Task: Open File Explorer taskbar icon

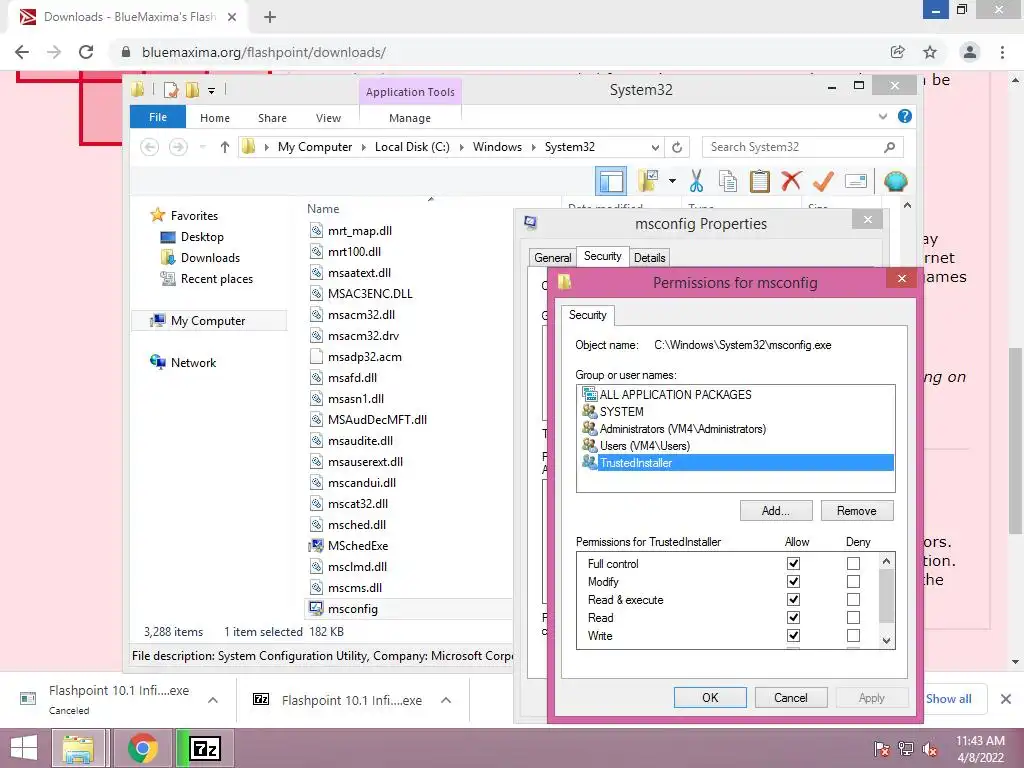Action: (78, 748)
